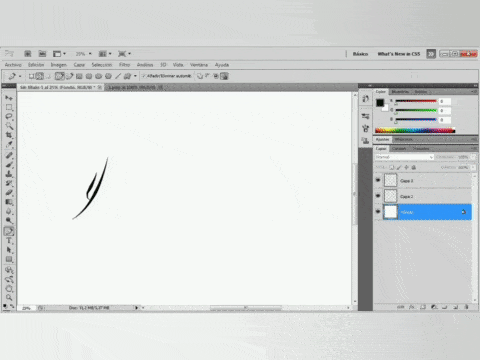Select the Move tool
Image resolution: width=480 pixels, height=360 pixels.
click(x=9, y=98)
